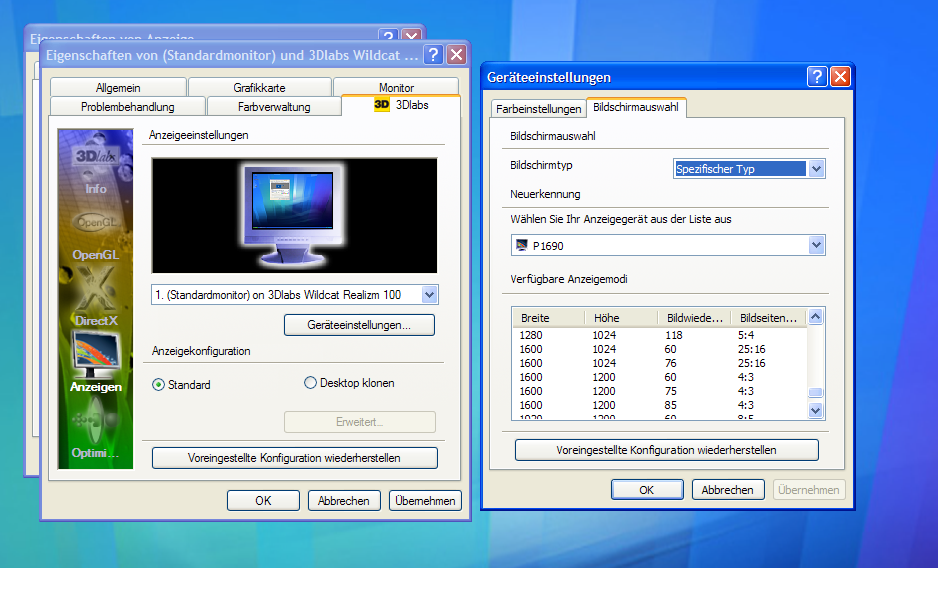Screen dimensions: 938x600
Task: Open the 3Dlabs Info section in sidebar
Action: (95, 168)
